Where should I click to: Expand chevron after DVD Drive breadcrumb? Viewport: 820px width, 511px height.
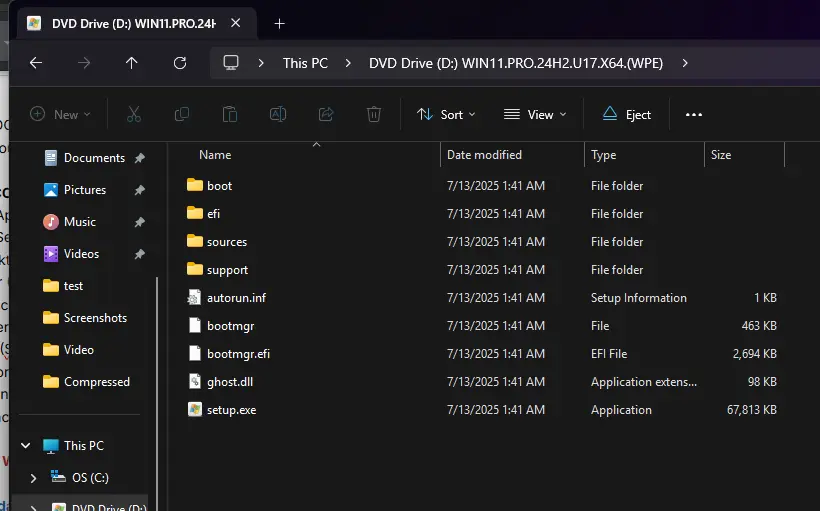(685, 63)
